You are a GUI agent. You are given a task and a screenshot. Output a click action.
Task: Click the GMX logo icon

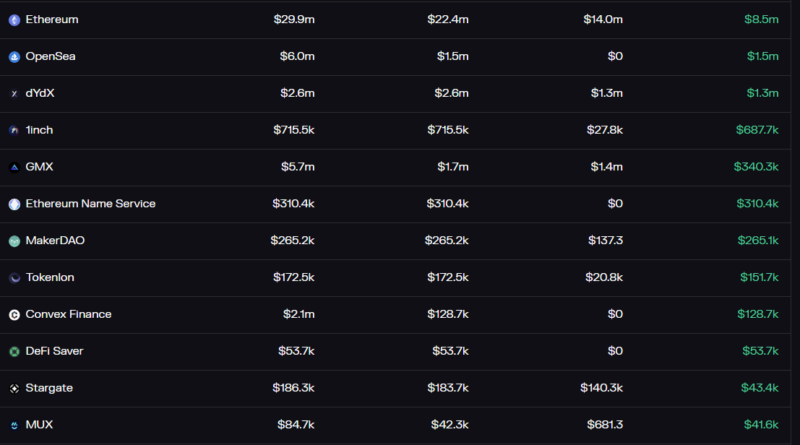(x=14, y=167)
